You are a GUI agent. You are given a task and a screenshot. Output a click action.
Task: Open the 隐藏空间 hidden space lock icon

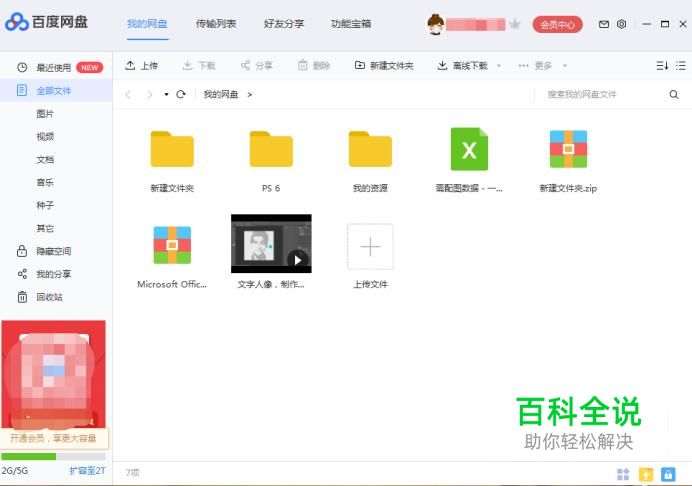point(22,251)
